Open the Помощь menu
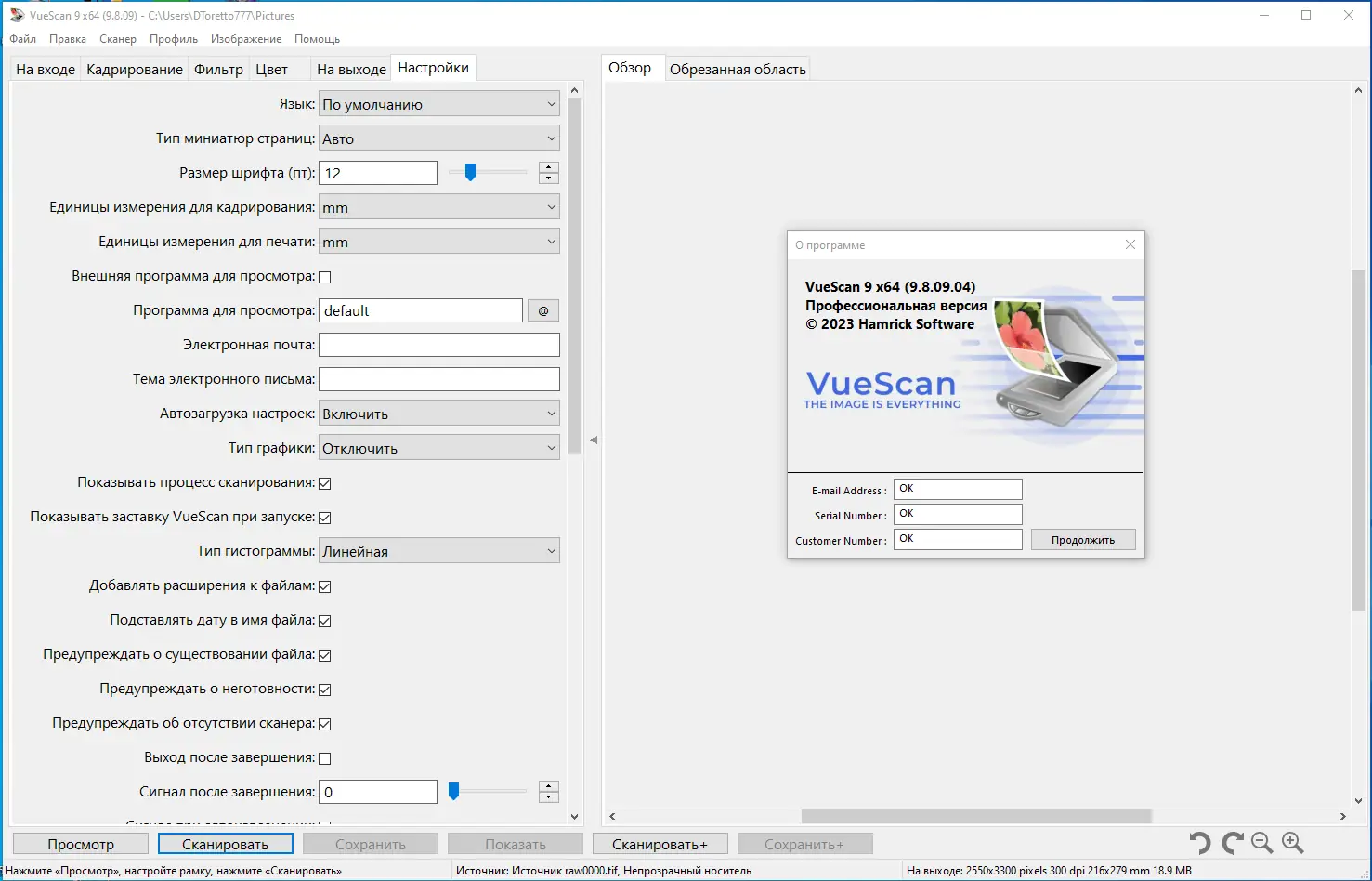The image size is (1372, 881). [317, 39]
